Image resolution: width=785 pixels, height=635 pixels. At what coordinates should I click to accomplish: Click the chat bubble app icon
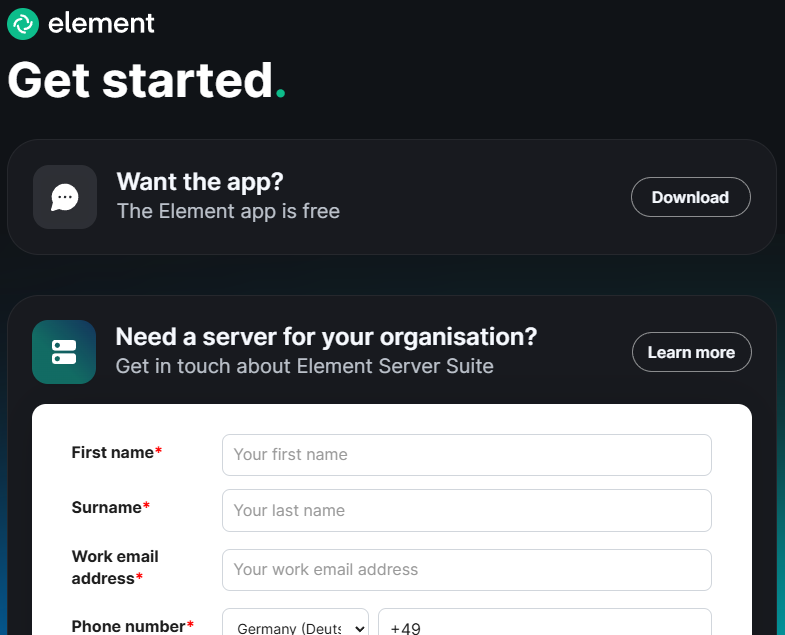click(65, 197)
